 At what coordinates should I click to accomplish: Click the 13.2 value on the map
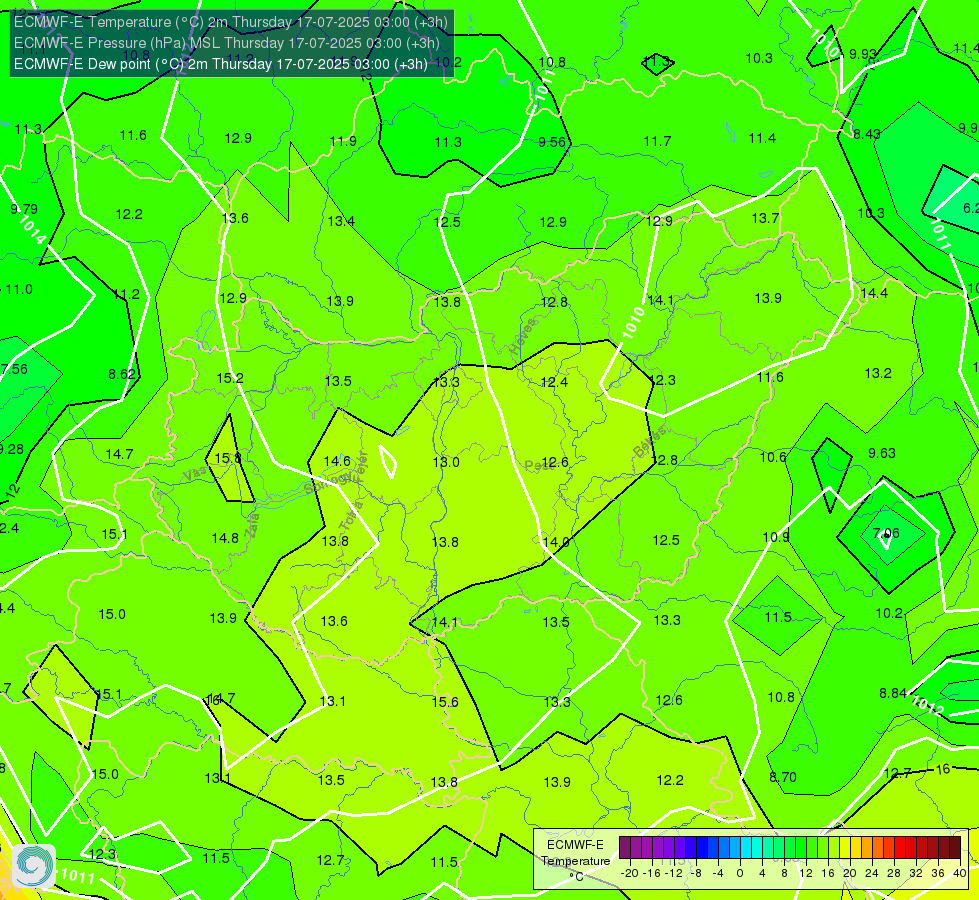(878, 373)
